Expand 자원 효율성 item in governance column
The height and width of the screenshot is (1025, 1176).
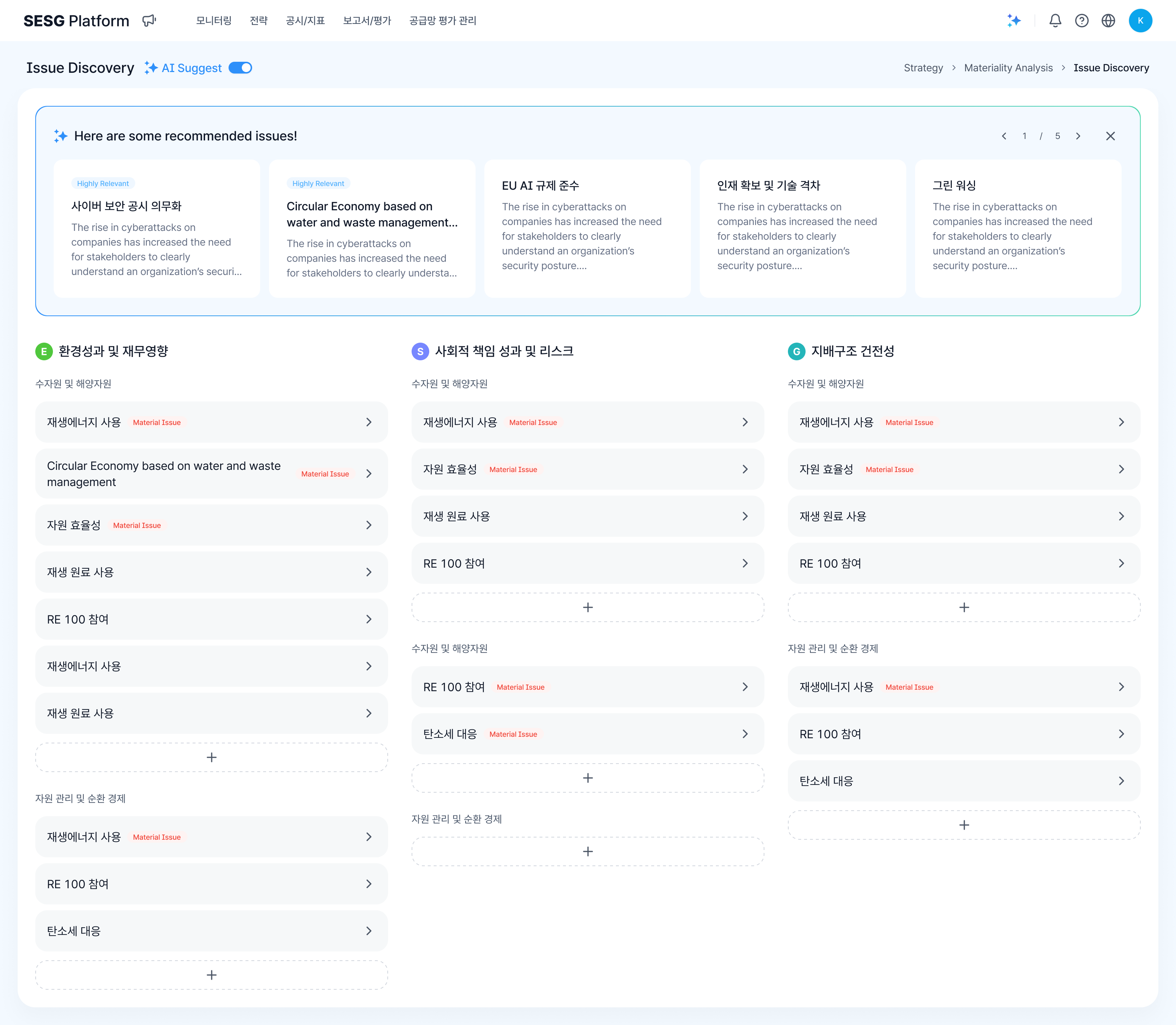click(1121, 469)
